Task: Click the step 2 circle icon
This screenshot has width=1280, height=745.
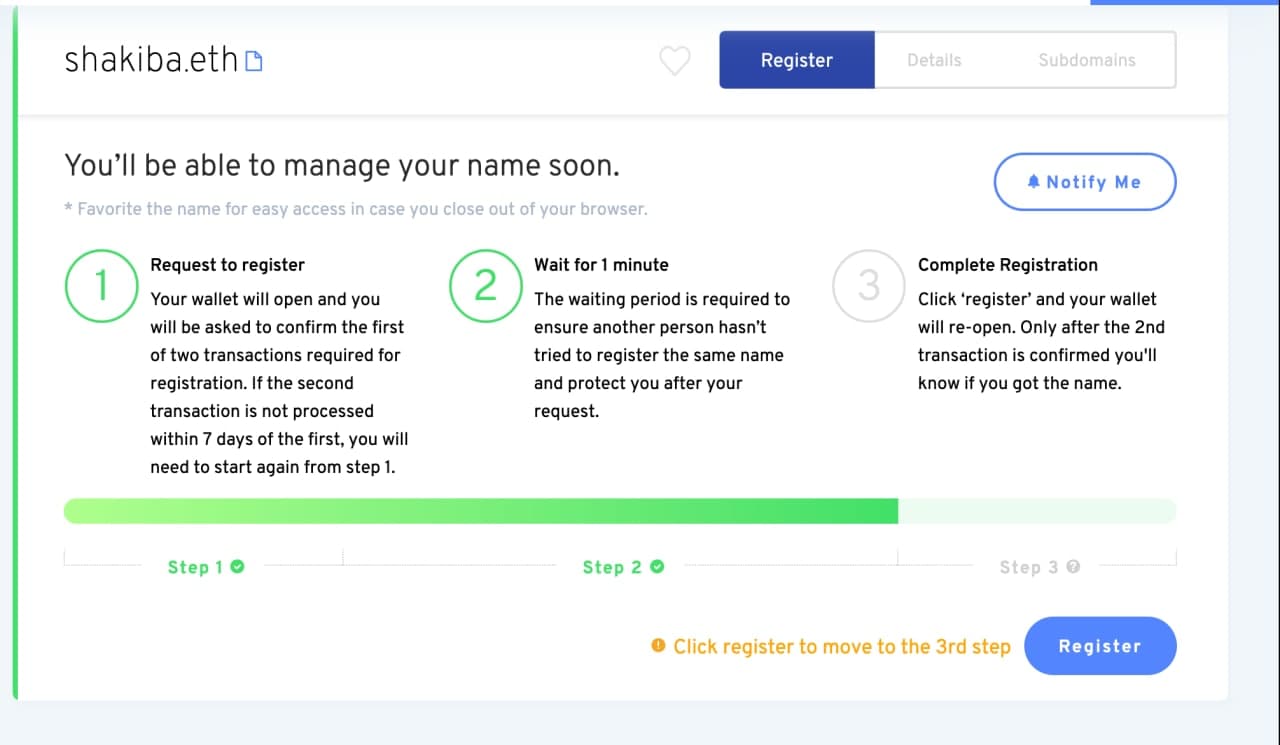Action: [485, 286]
